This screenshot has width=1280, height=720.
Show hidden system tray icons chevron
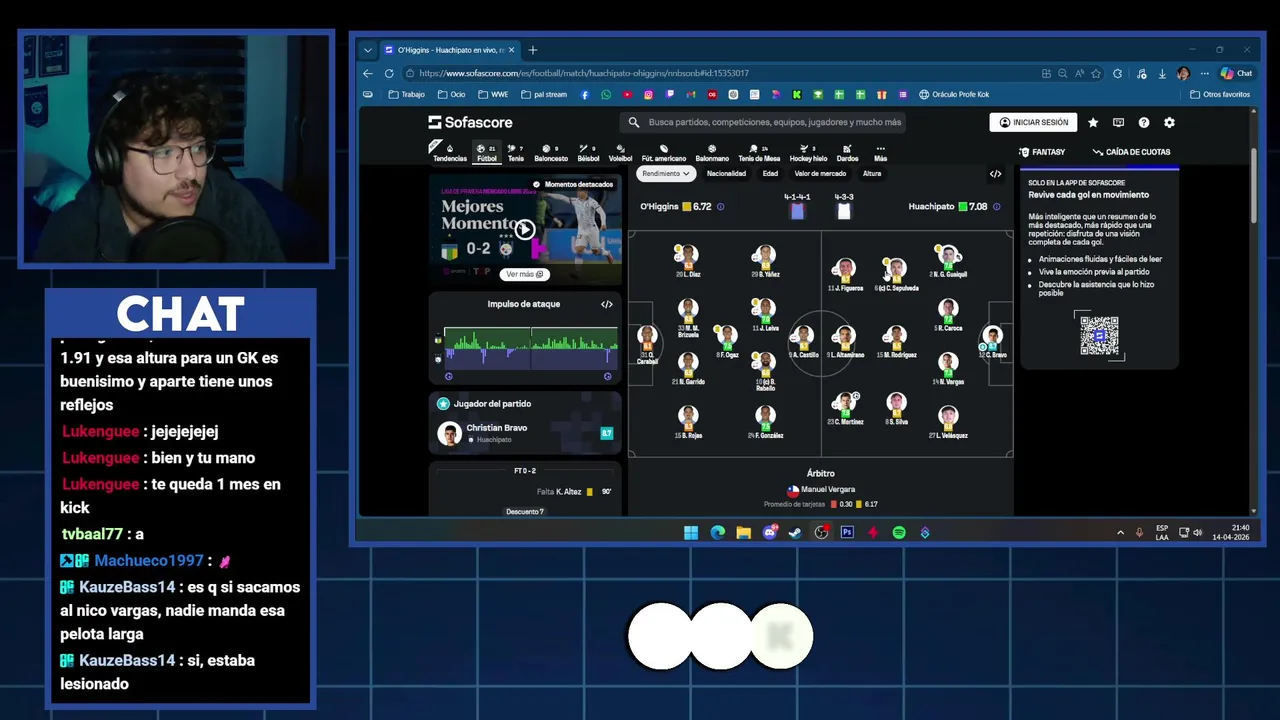click(x=1120, y=533)
